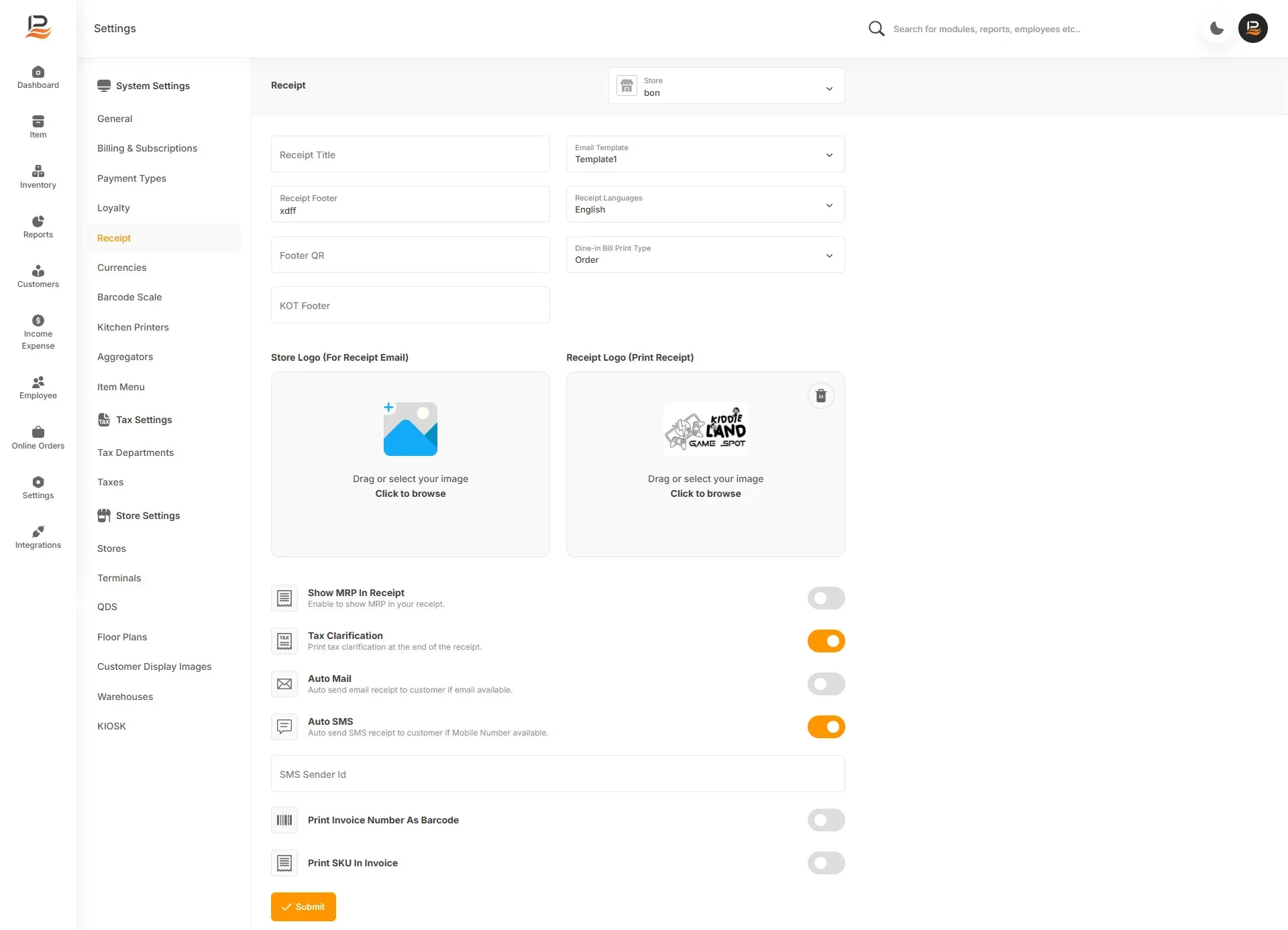Turn on the Auto Mail toggle

point(826,684)
